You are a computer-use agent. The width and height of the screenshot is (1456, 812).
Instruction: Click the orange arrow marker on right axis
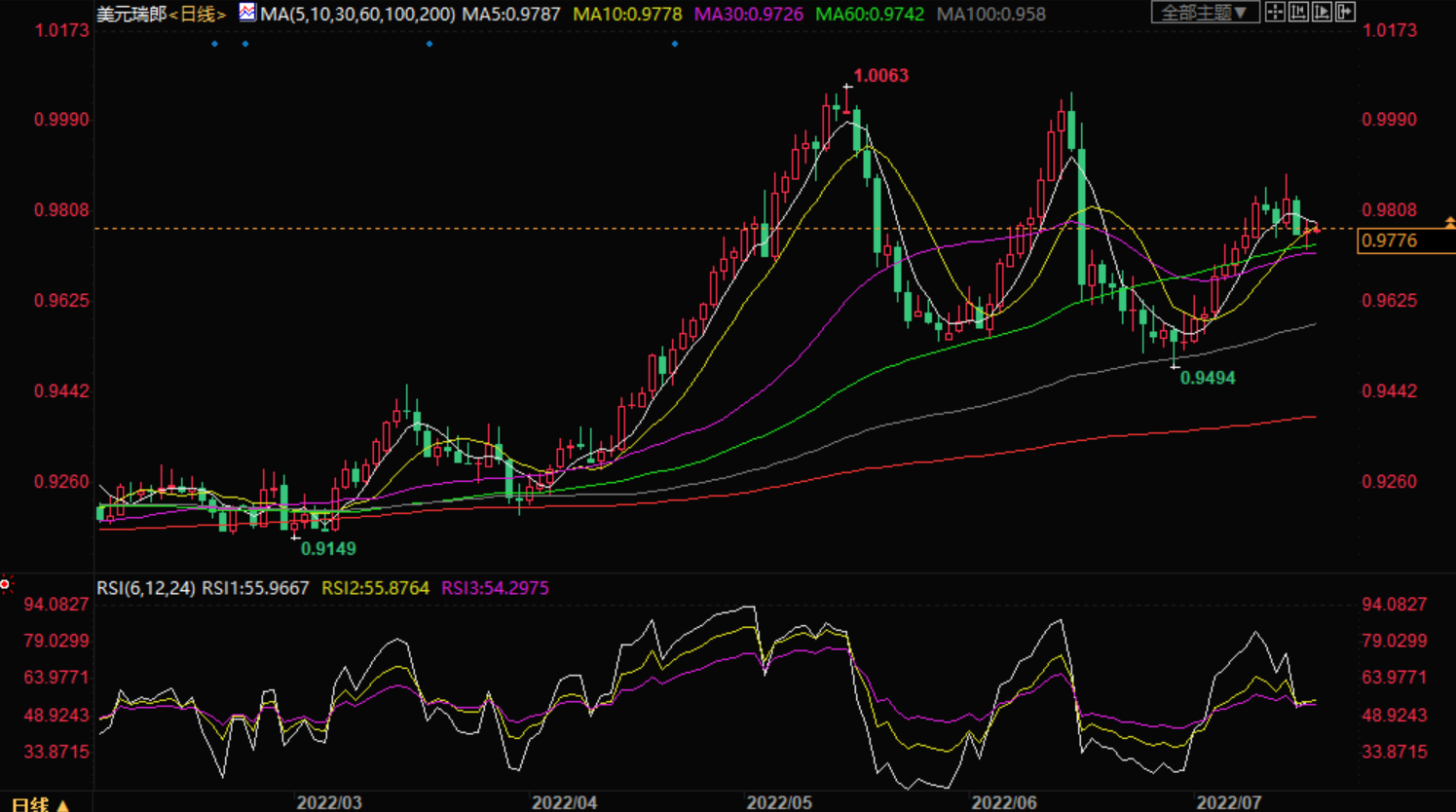pyautogui.click(x=1449, y=224)
